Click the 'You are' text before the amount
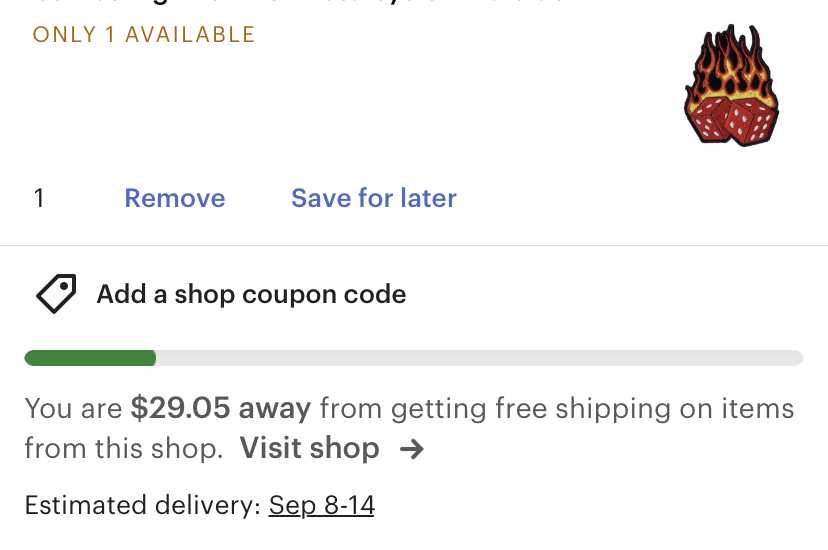The image size is (828, 550). tap(74, 408)
